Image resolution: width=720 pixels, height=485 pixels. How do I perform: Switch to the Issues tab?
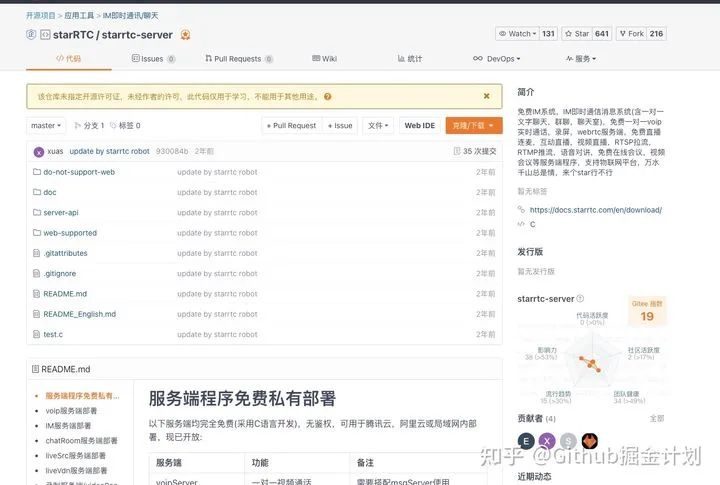(x=153, y=59)
